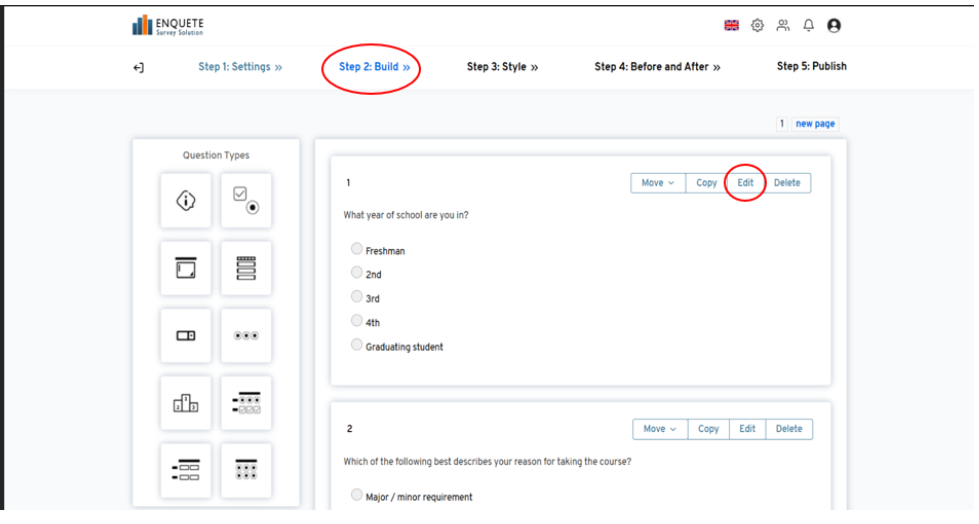Expand the Move dropdown for question 2

(660, 429)
